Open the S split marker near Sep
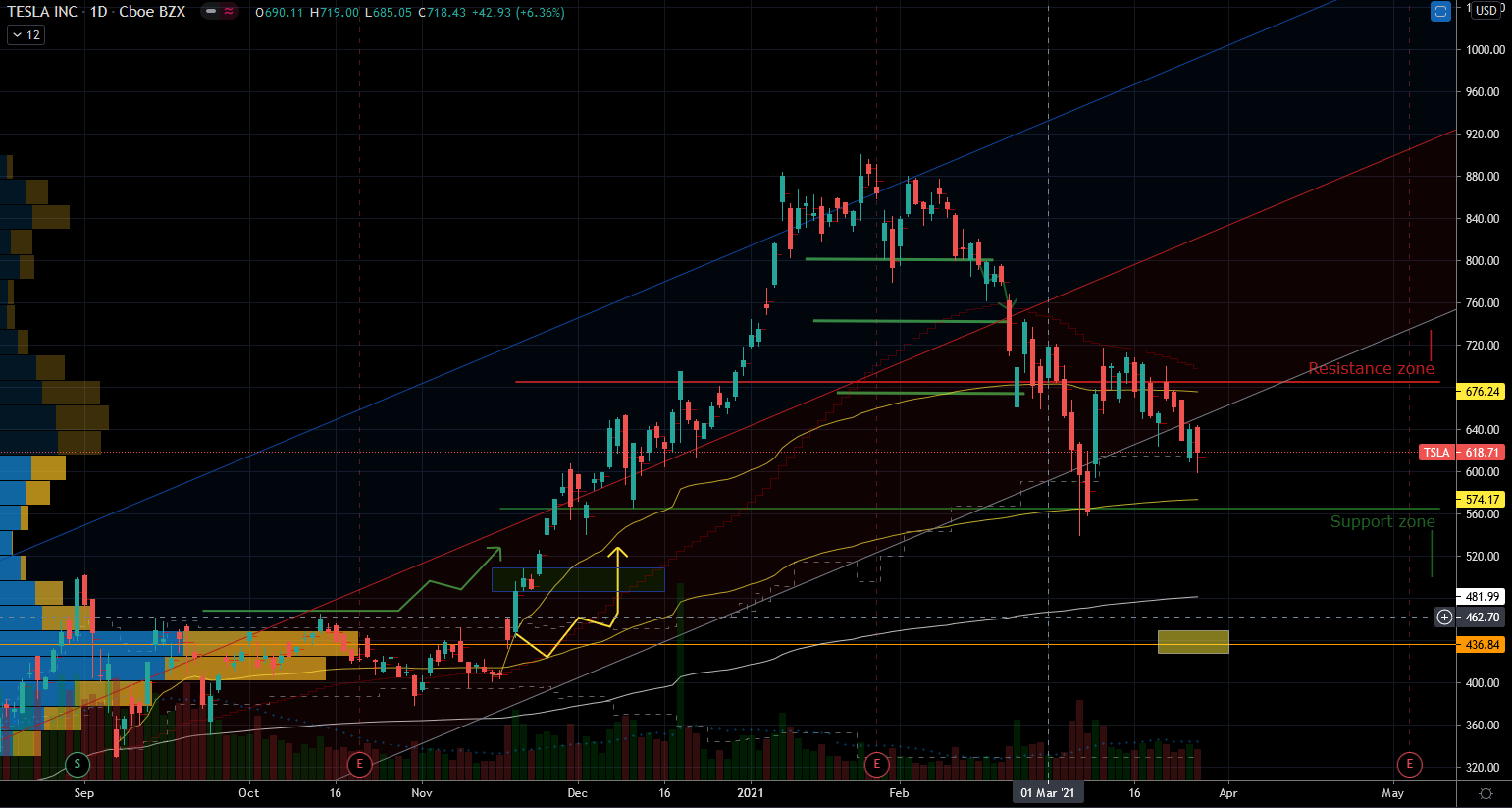1512x808 pixels. [x=77, y=764]
